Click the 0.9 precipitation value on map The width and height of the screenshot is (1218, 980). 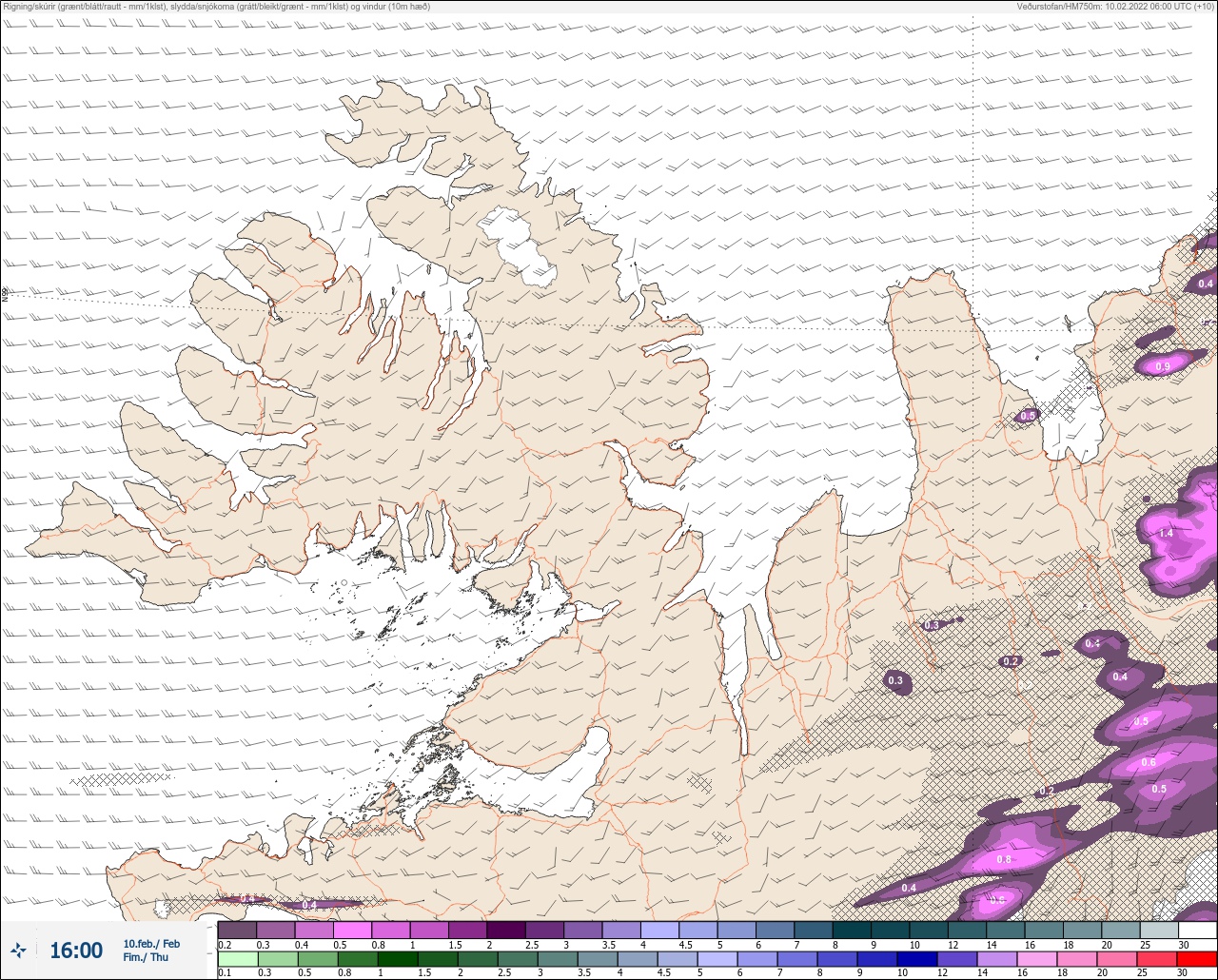[1163, 367]
